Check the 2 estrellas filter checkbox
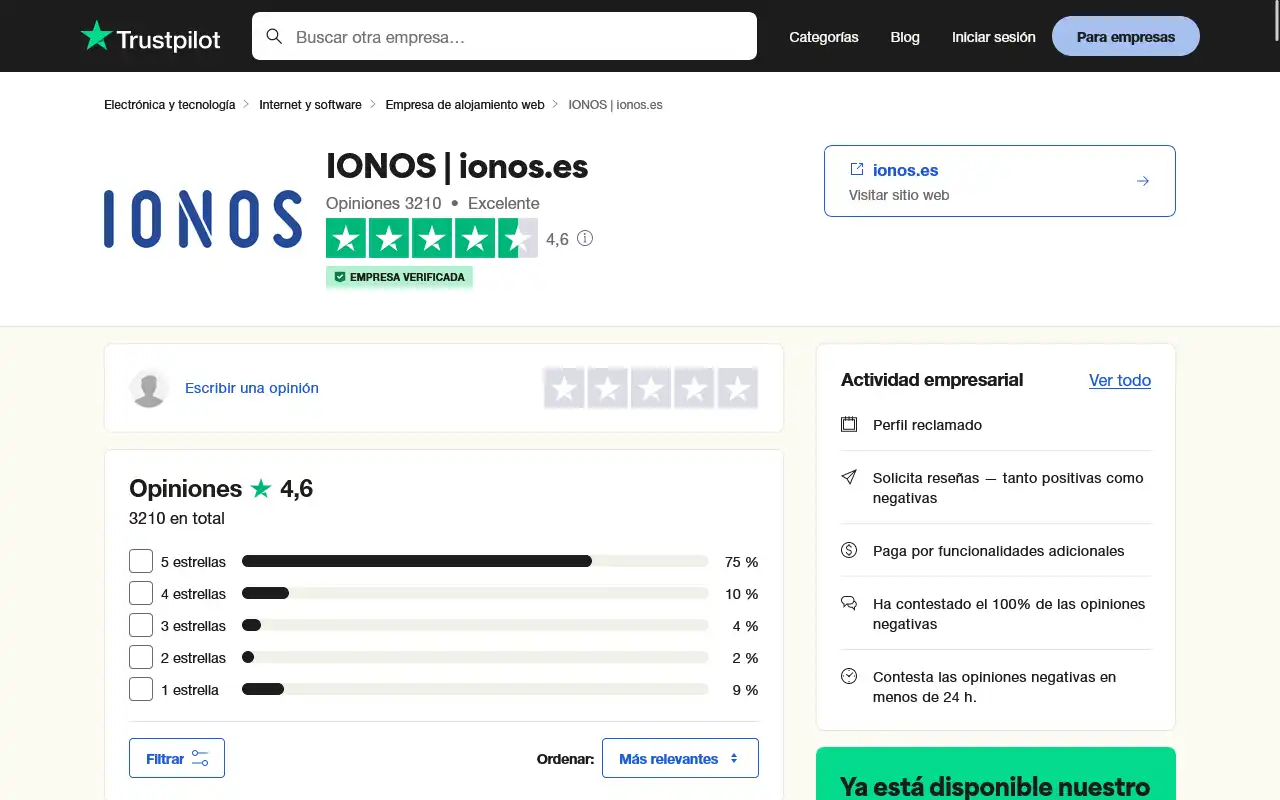This screenshot has width=1280, height=800. pyautogui.click(x=141, y=657)
